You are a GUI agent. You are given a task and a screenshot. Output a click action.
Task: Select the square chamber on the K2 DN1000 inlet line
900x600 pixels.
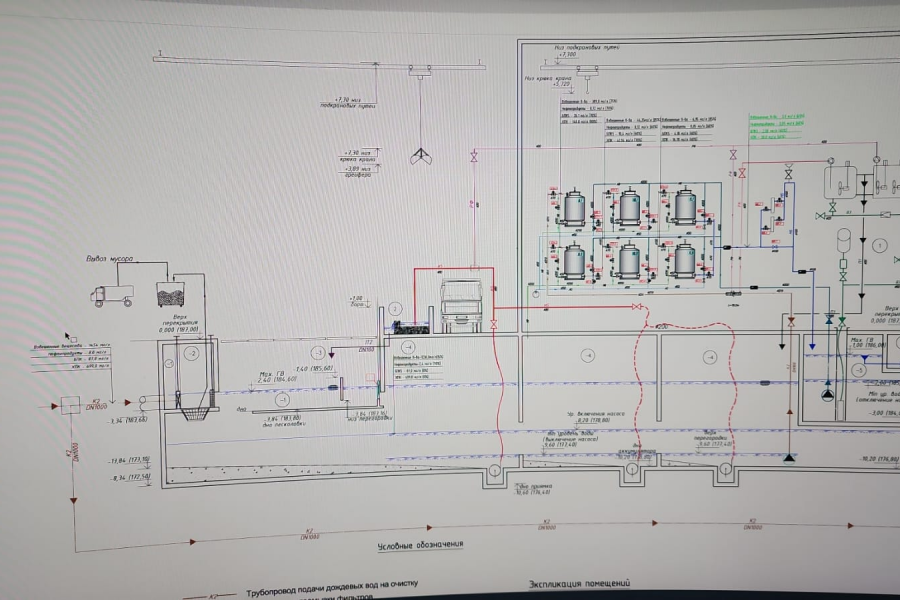[71, 405]
